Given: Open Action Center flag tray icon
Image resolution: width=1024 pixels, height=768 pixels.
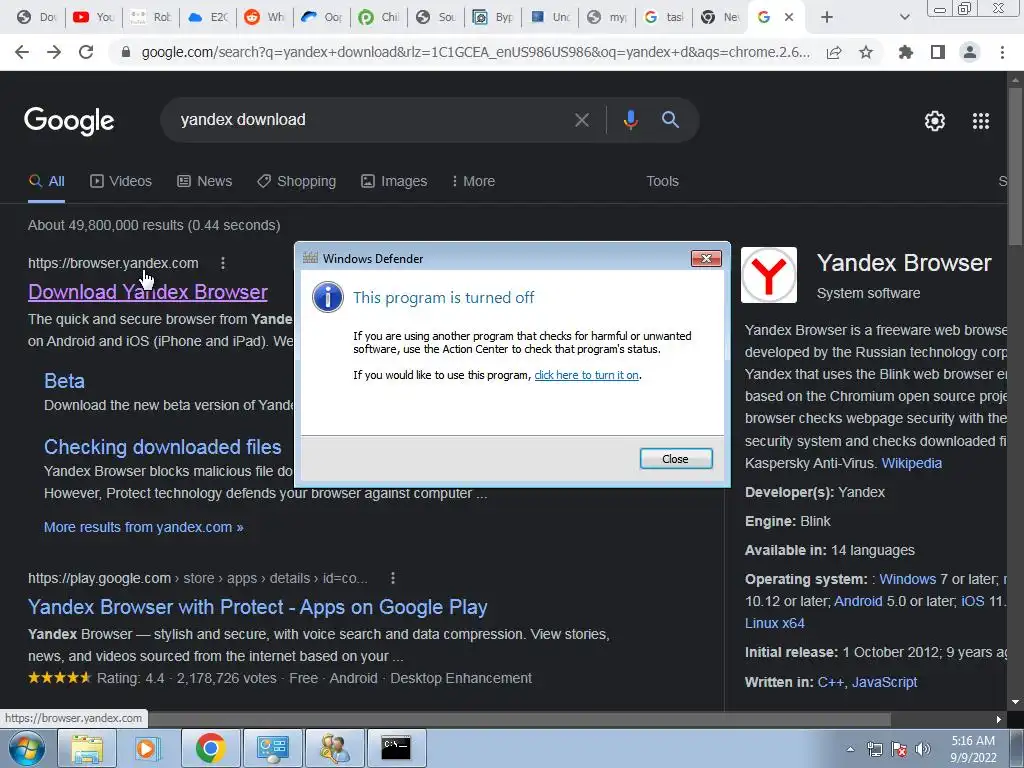Looking at the screenshot, I should coord(899,749).
